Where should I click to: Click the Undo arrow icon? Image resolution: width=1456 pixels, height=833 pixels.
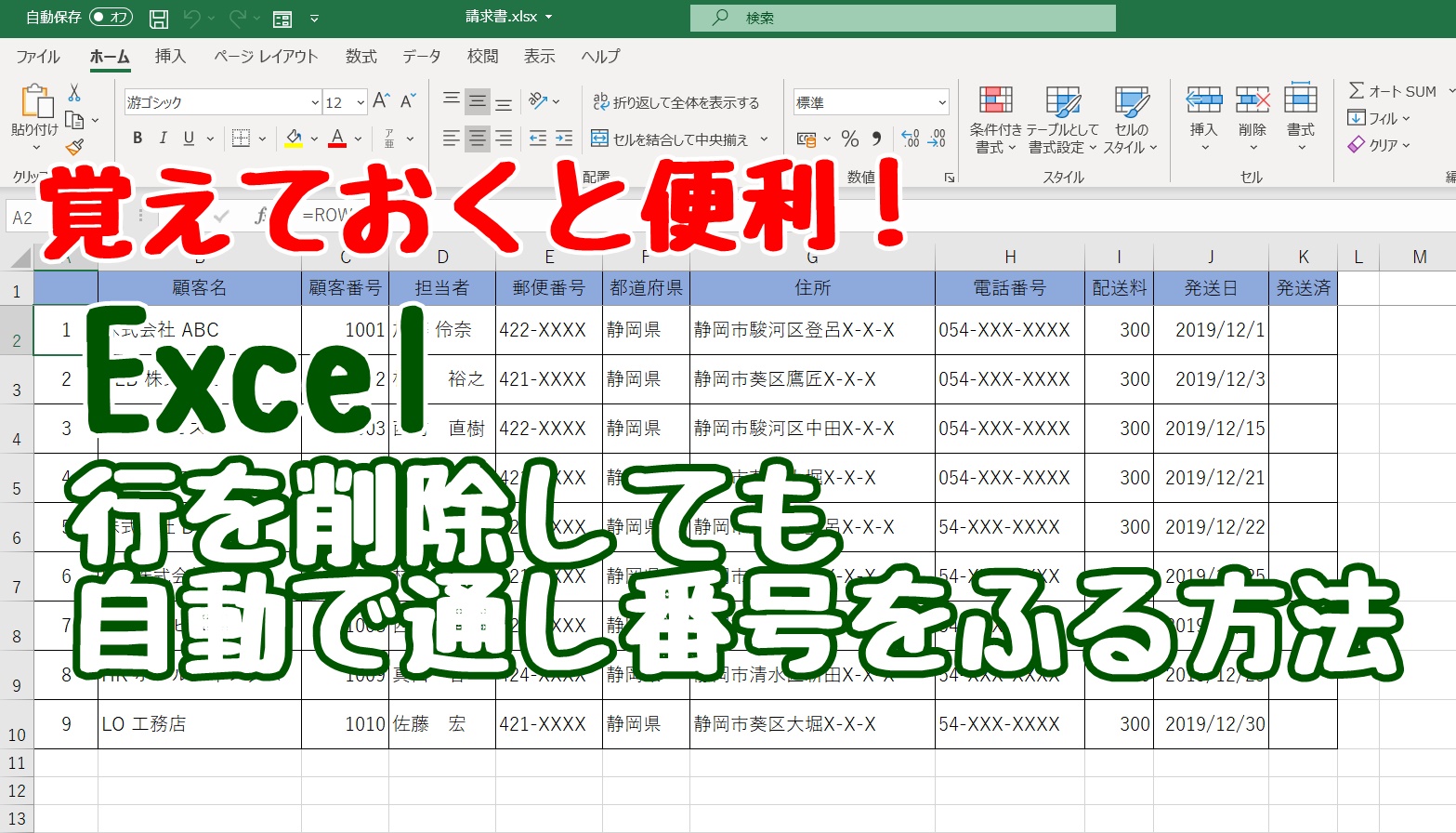tap(192, 18)
